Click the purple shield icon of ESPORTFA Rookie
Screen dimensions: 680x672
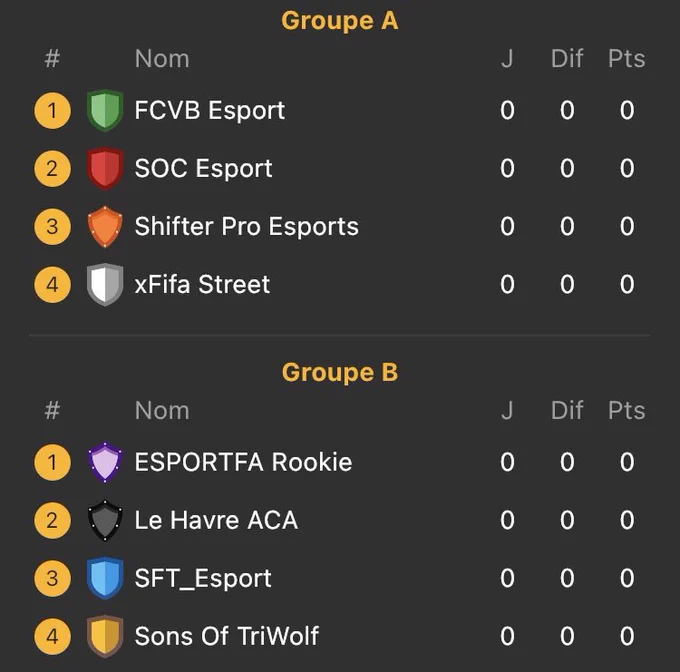pyautogui.click(x=105, y=462)
